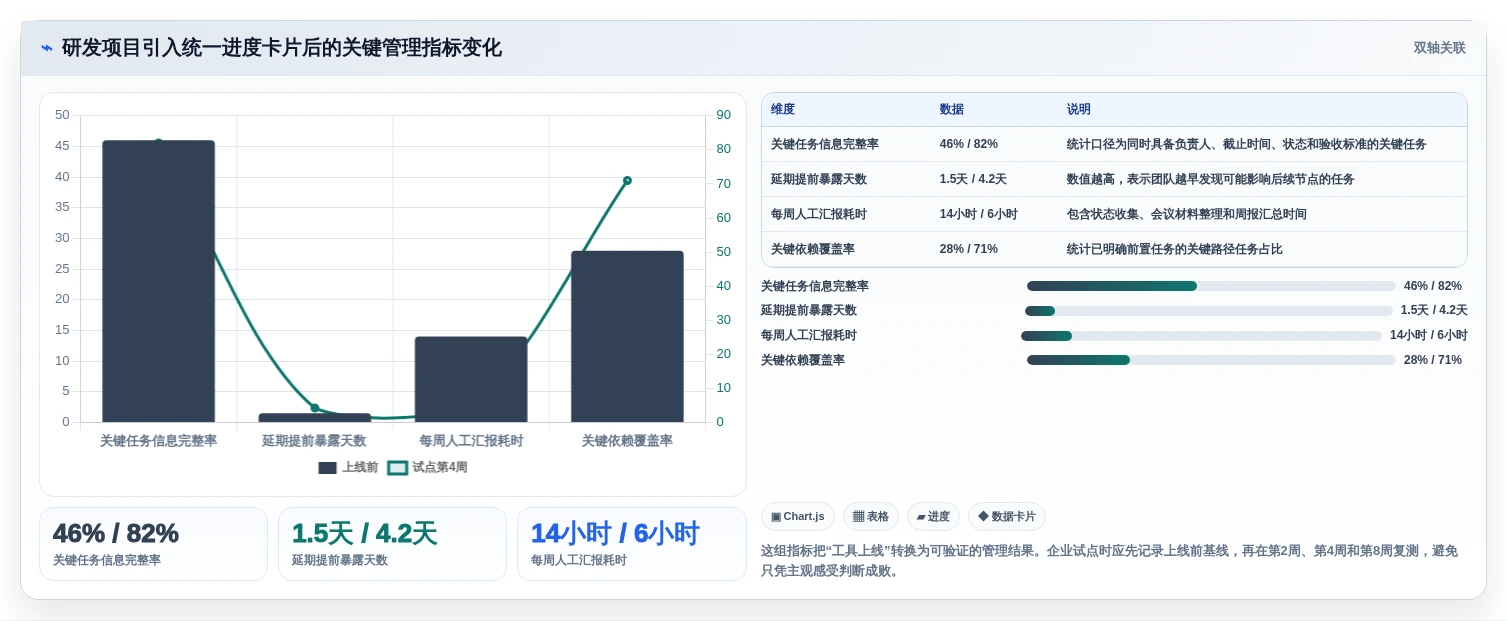Image resolution: width=1507 pixels, height=621 pixels.
Task: Click the 关键任务信息完整率 bar in chart
Action: coord(158,281)
